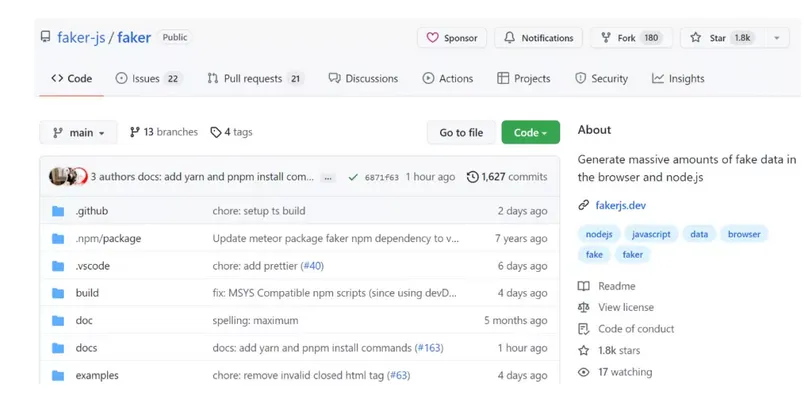
Task: Click the .github folder icon
Action: 58,211
